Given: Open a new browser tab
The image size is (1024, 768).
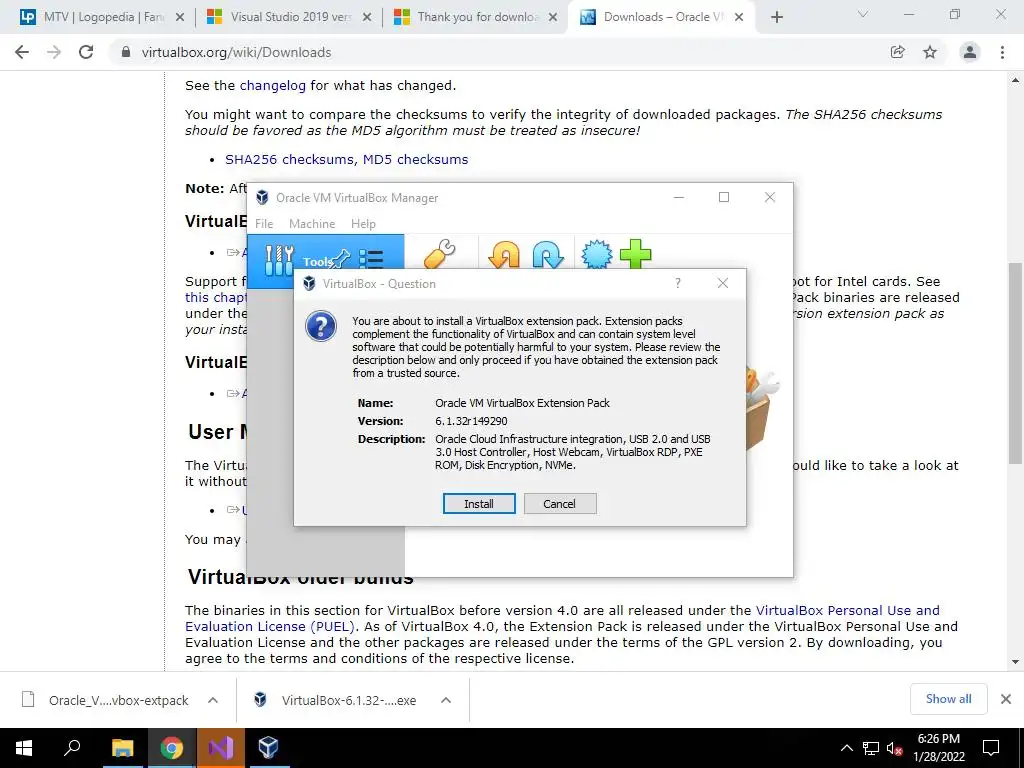Looking at the screenshot, I should pyautogui.click(x=776, y=17).
